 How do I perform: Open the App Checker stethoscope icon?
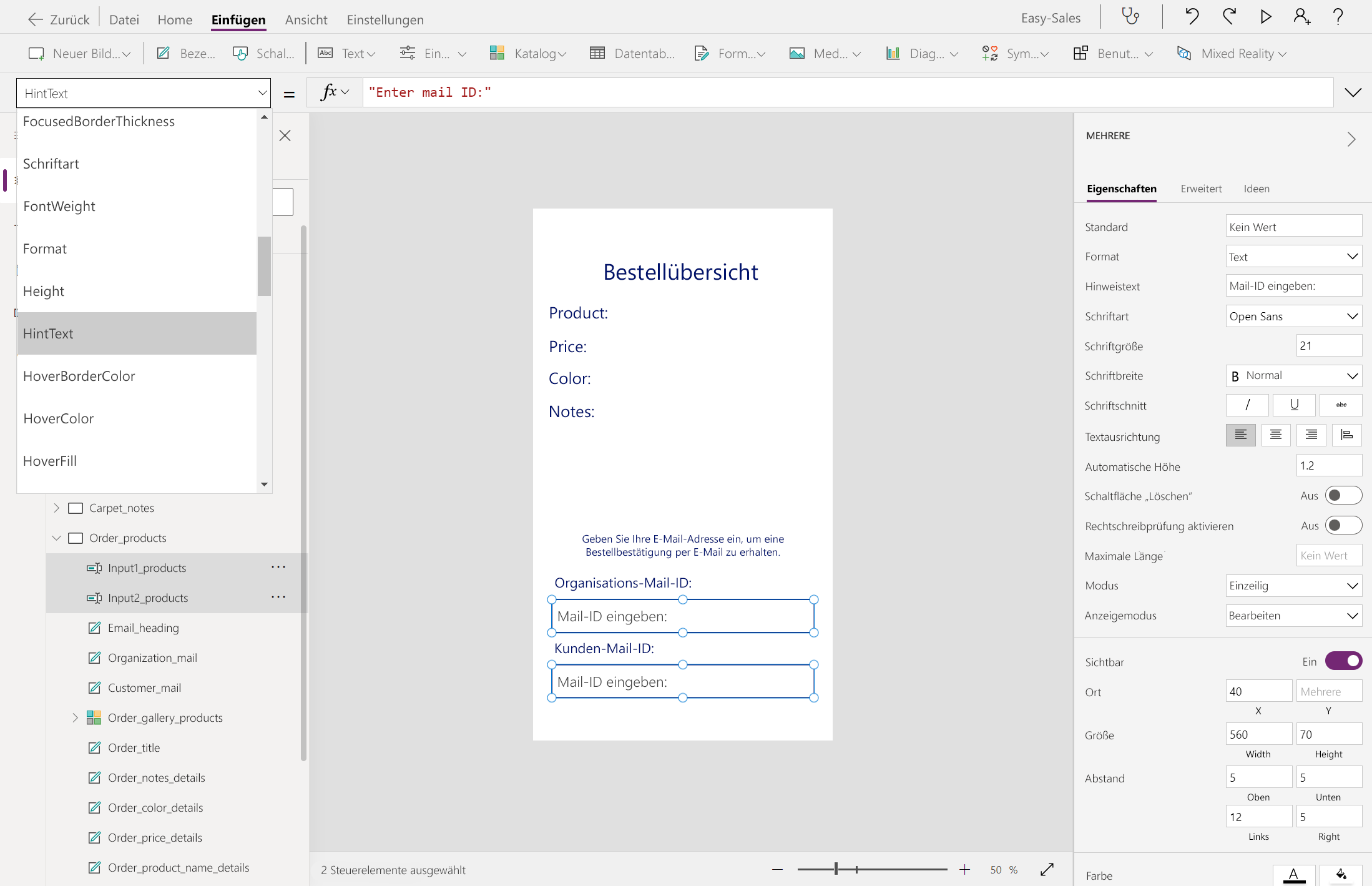click(1130, 17)
